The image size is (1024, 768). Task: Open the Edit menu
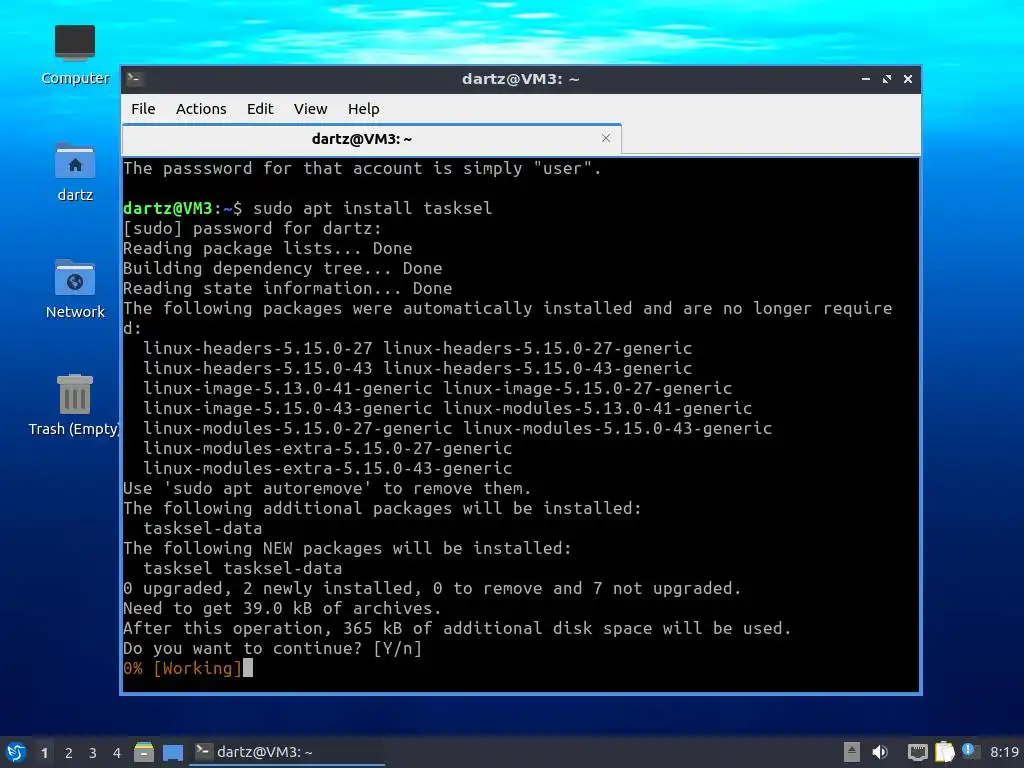pos(260,109)
